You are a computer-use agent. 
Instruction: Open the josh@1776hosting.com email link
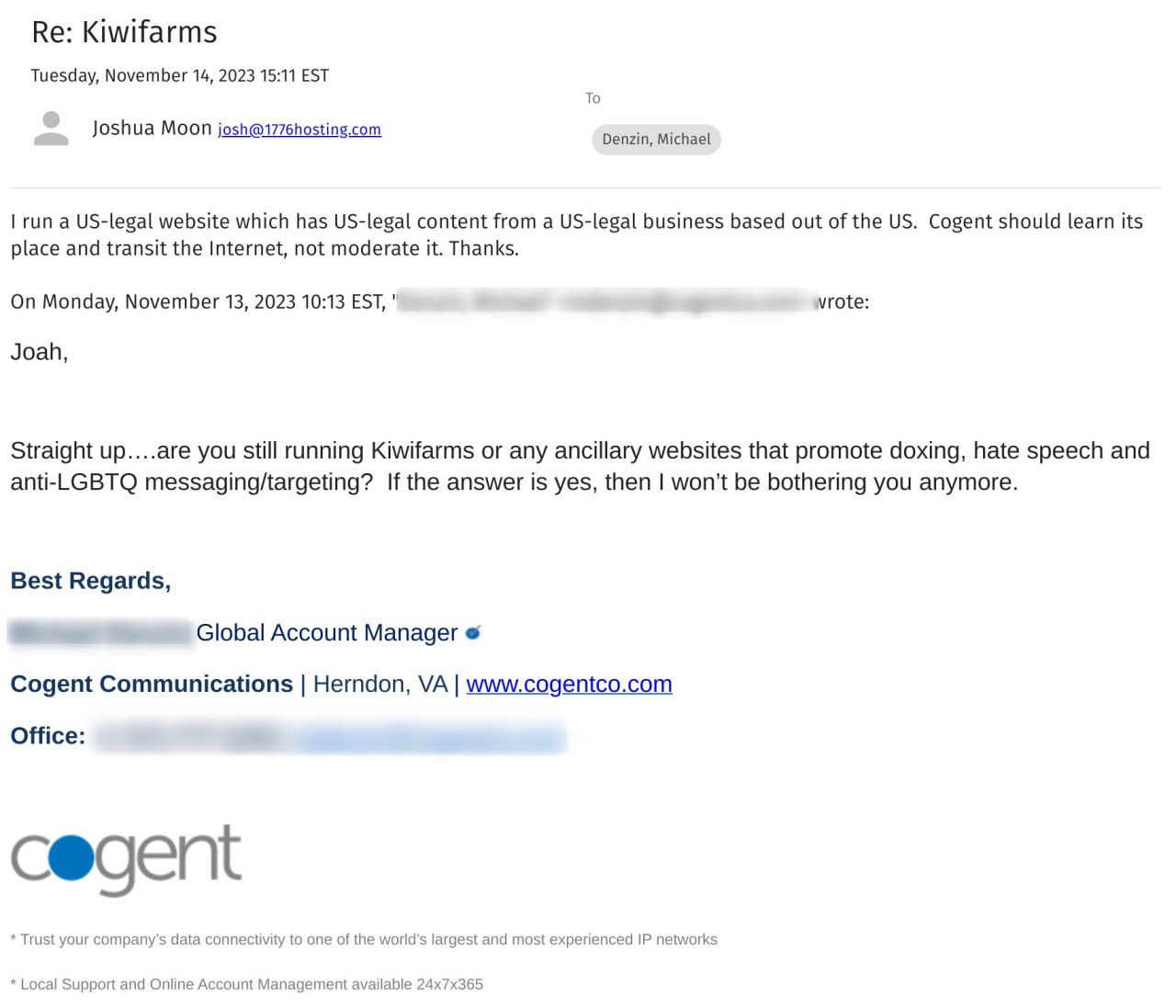[x=300, y=130]
